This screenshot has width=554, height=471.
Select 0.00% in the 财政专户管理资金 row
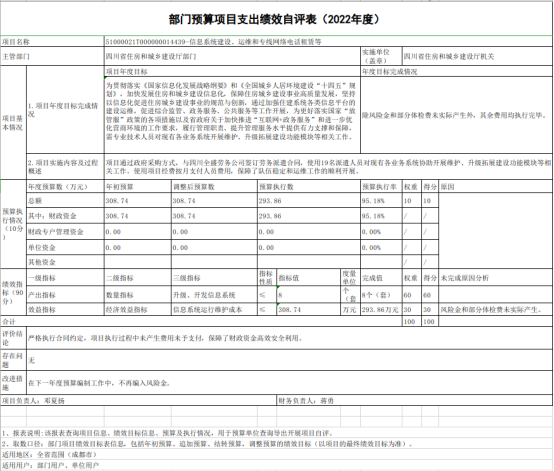(x=381, y=232)
